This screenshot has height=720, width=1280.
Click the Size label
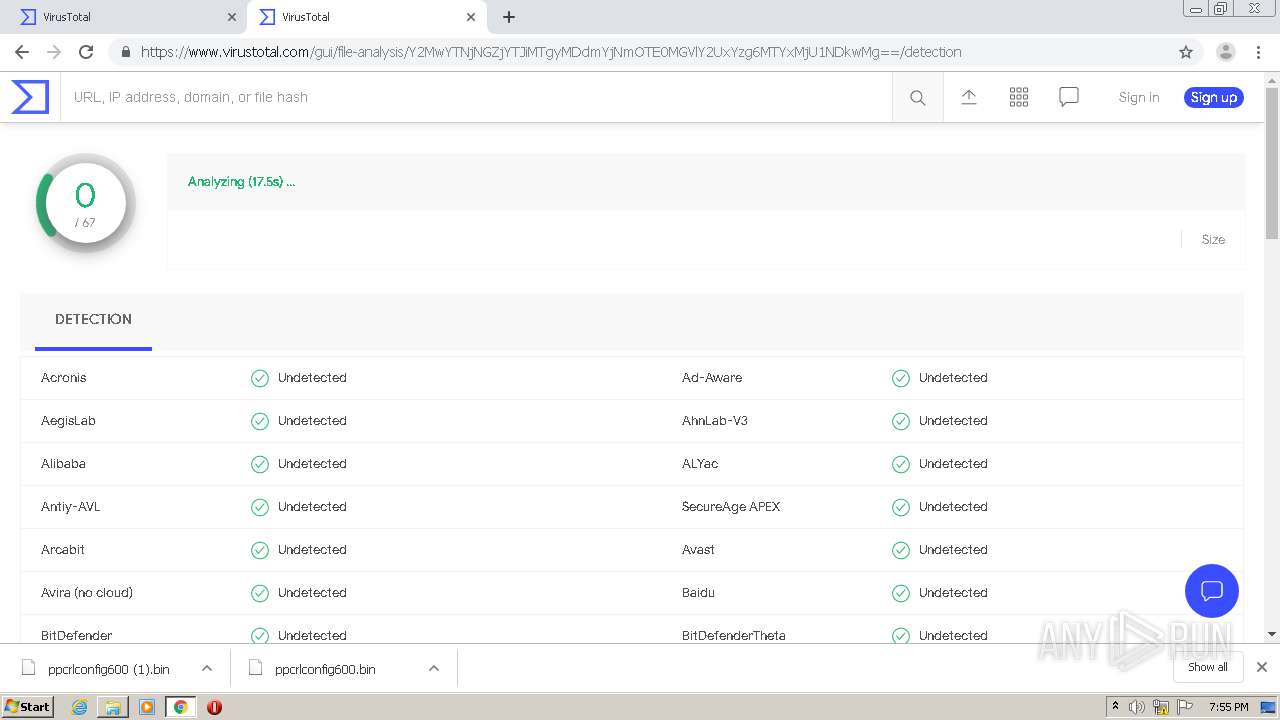1213,240
